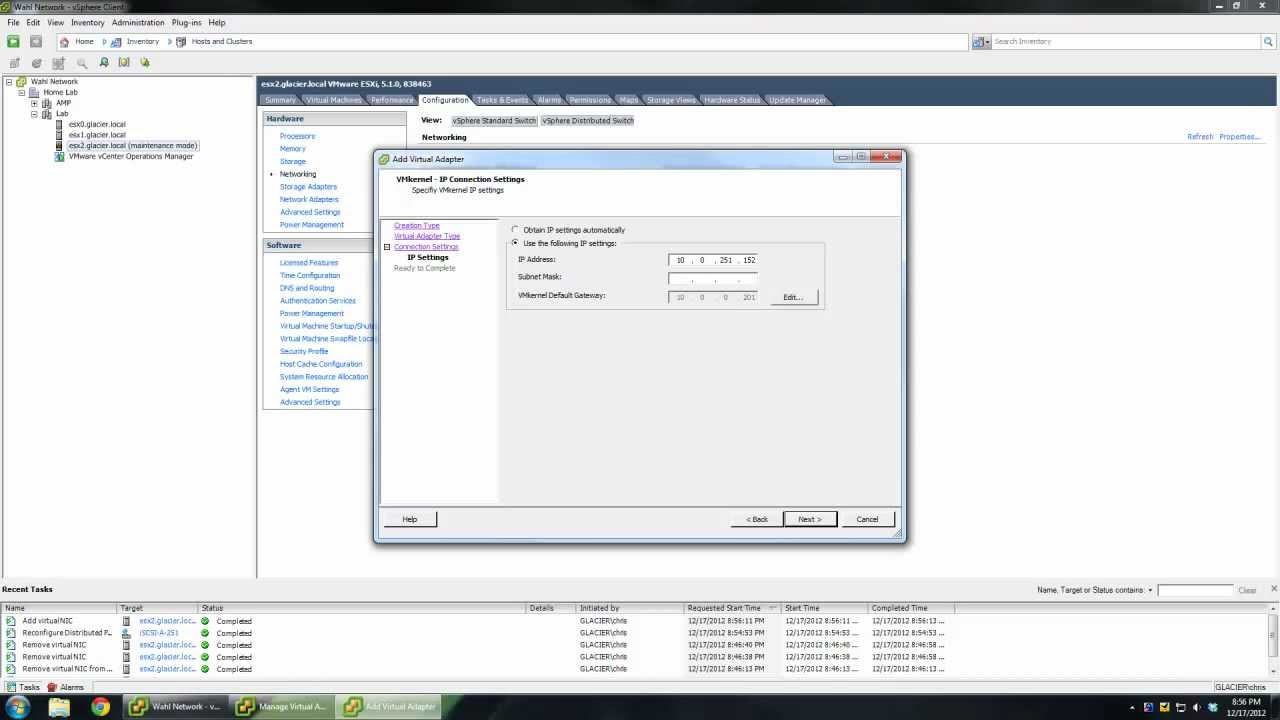The height and width of the screenshot is (720, 1280).
Task: Click the green navigate back arrow icon
Action: (x=13, y=41)
